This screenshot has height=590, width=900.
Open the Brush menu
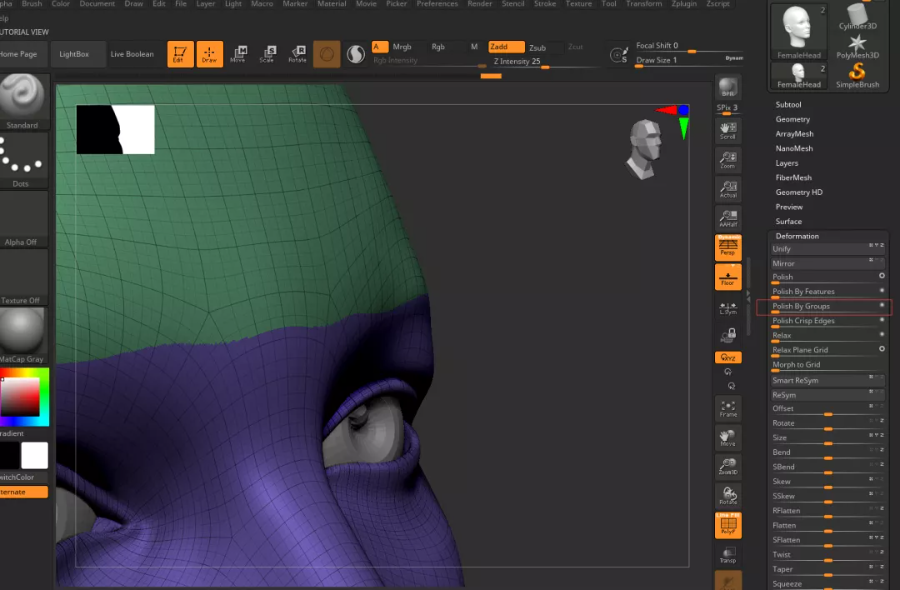[32, 3]
